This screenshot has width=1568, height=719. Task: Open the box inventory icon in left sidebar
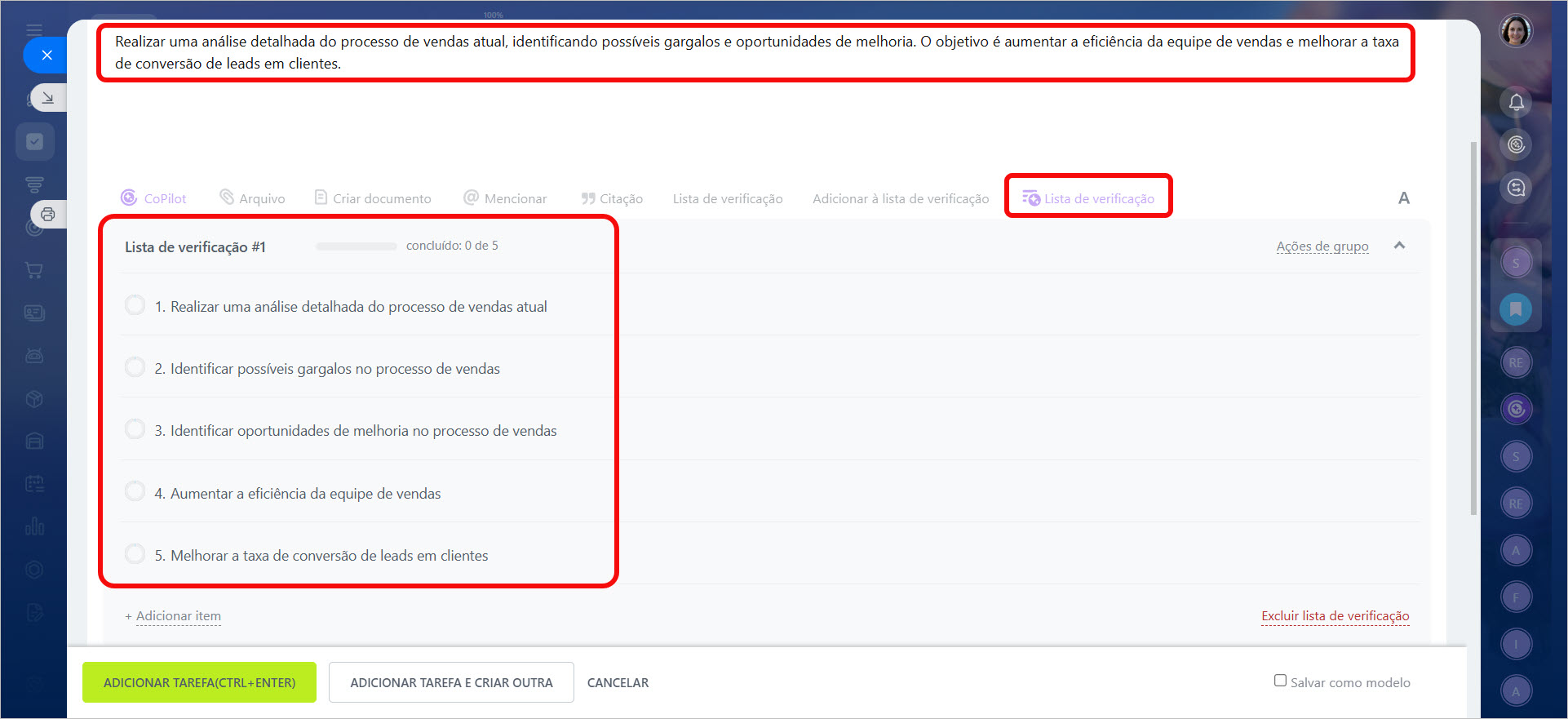tap(34, 398)
